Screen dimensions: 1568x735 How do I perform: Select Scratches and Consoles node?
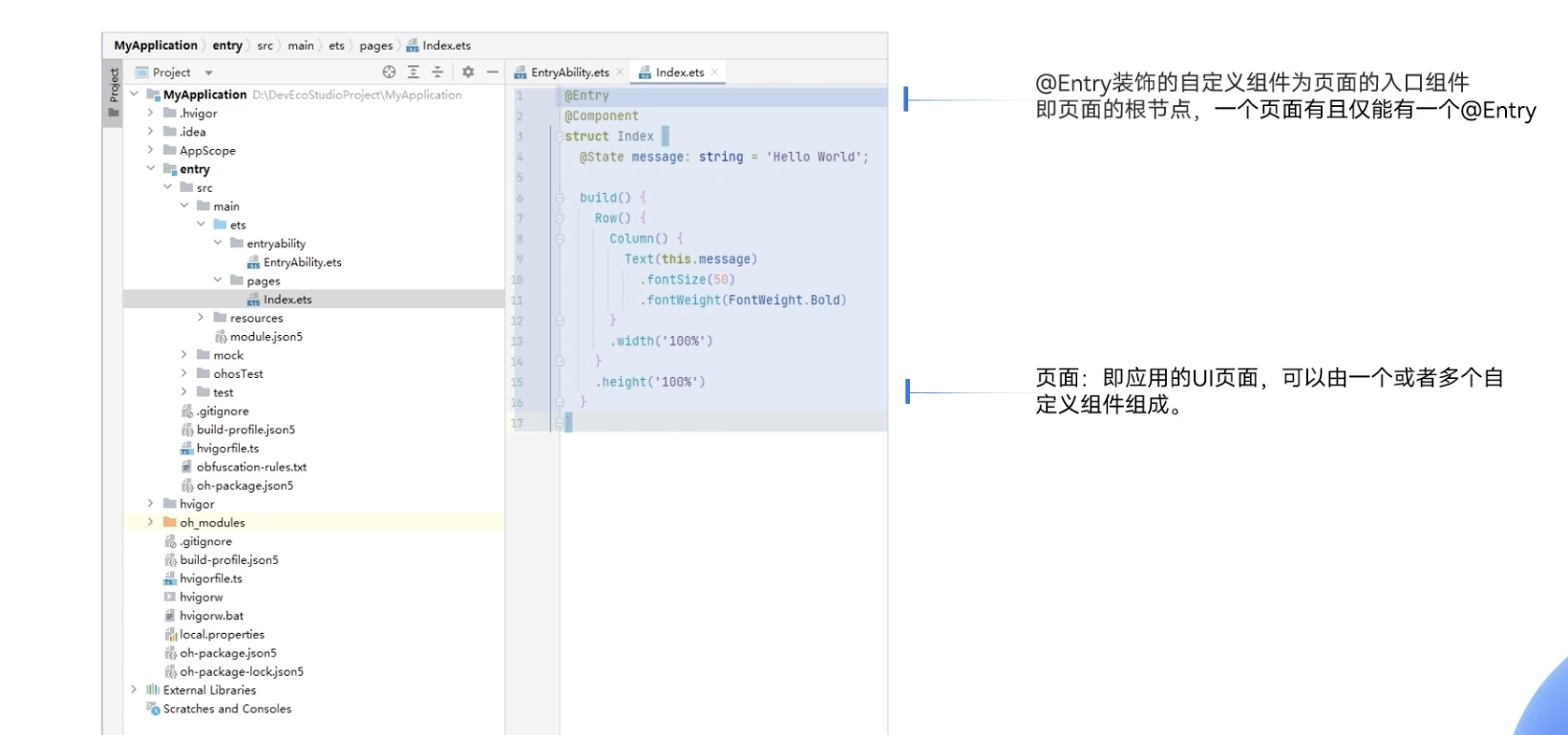click(x=226, y=708)
